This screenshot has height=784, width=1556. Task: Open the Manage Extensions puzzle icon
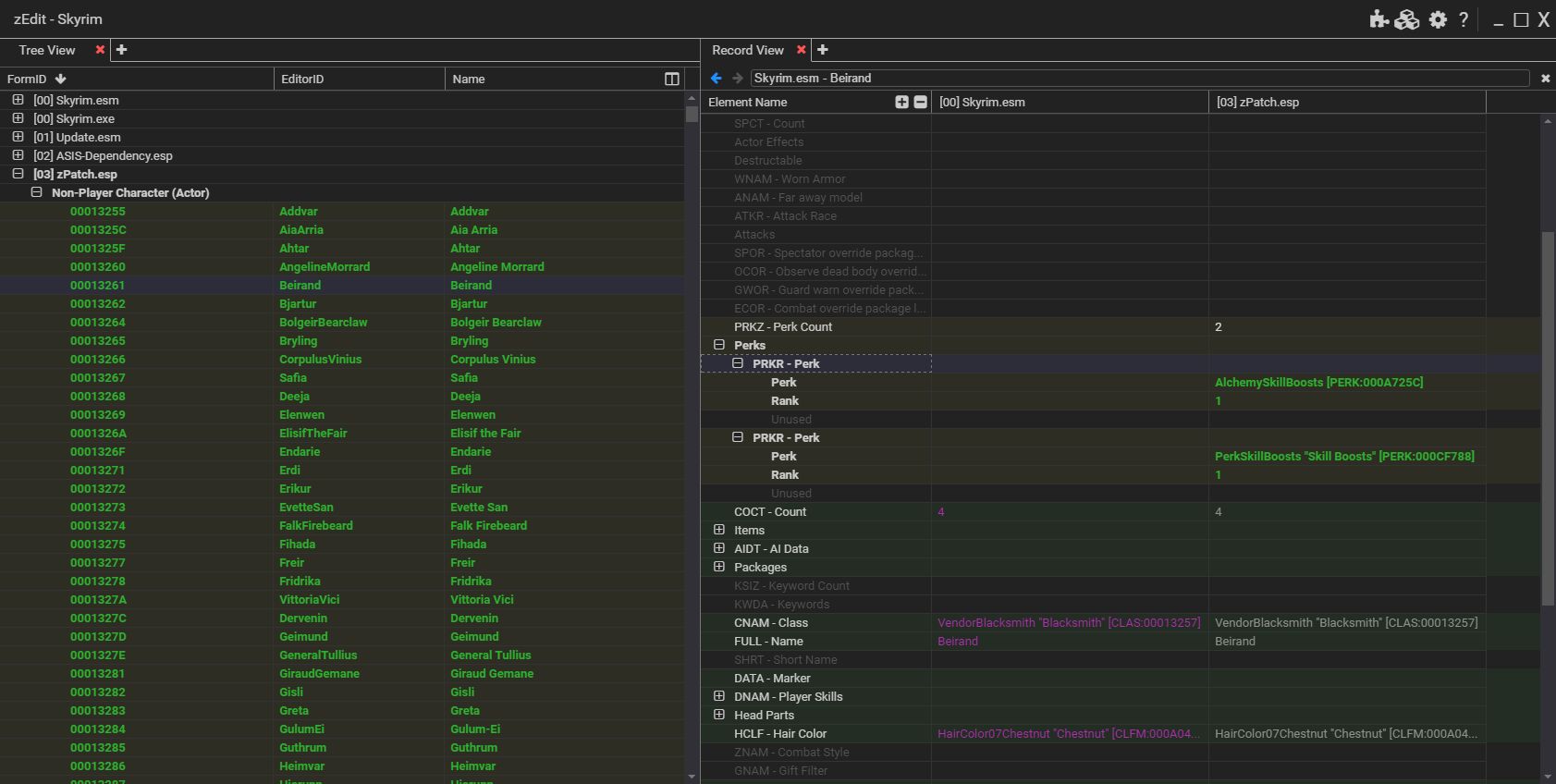1378,19
